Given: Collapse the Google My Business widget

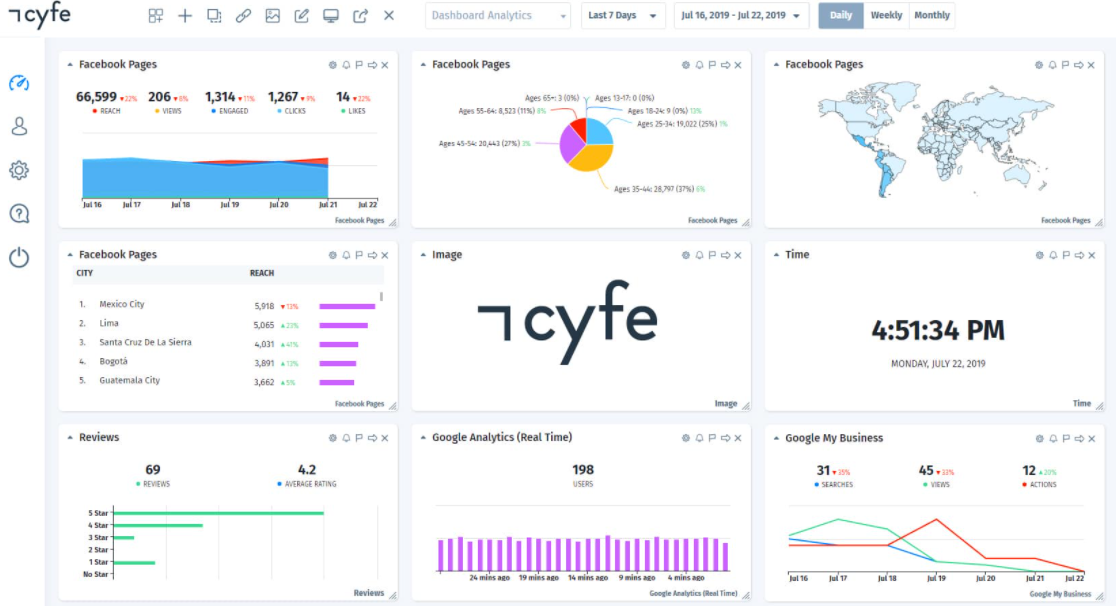Looking at the screenshot, I should tap(776, 438).
